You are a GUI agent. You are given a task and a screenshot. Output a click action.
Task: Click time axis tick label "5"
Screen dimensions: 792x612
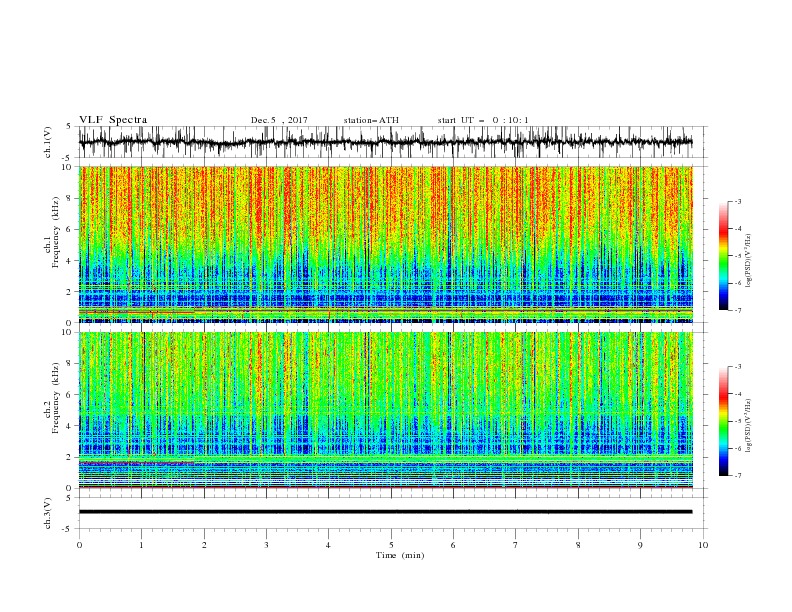391,545
